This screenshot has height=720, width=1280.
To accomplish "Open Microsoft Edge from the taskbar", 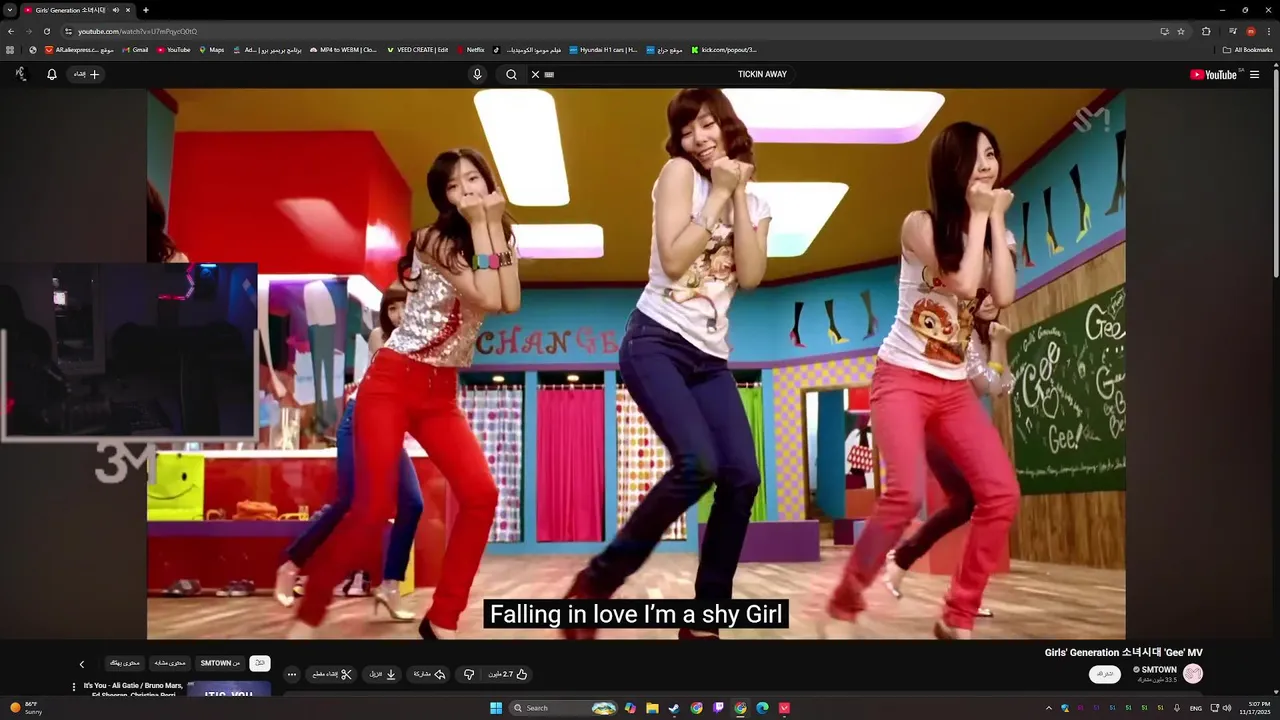I will 762,708.
